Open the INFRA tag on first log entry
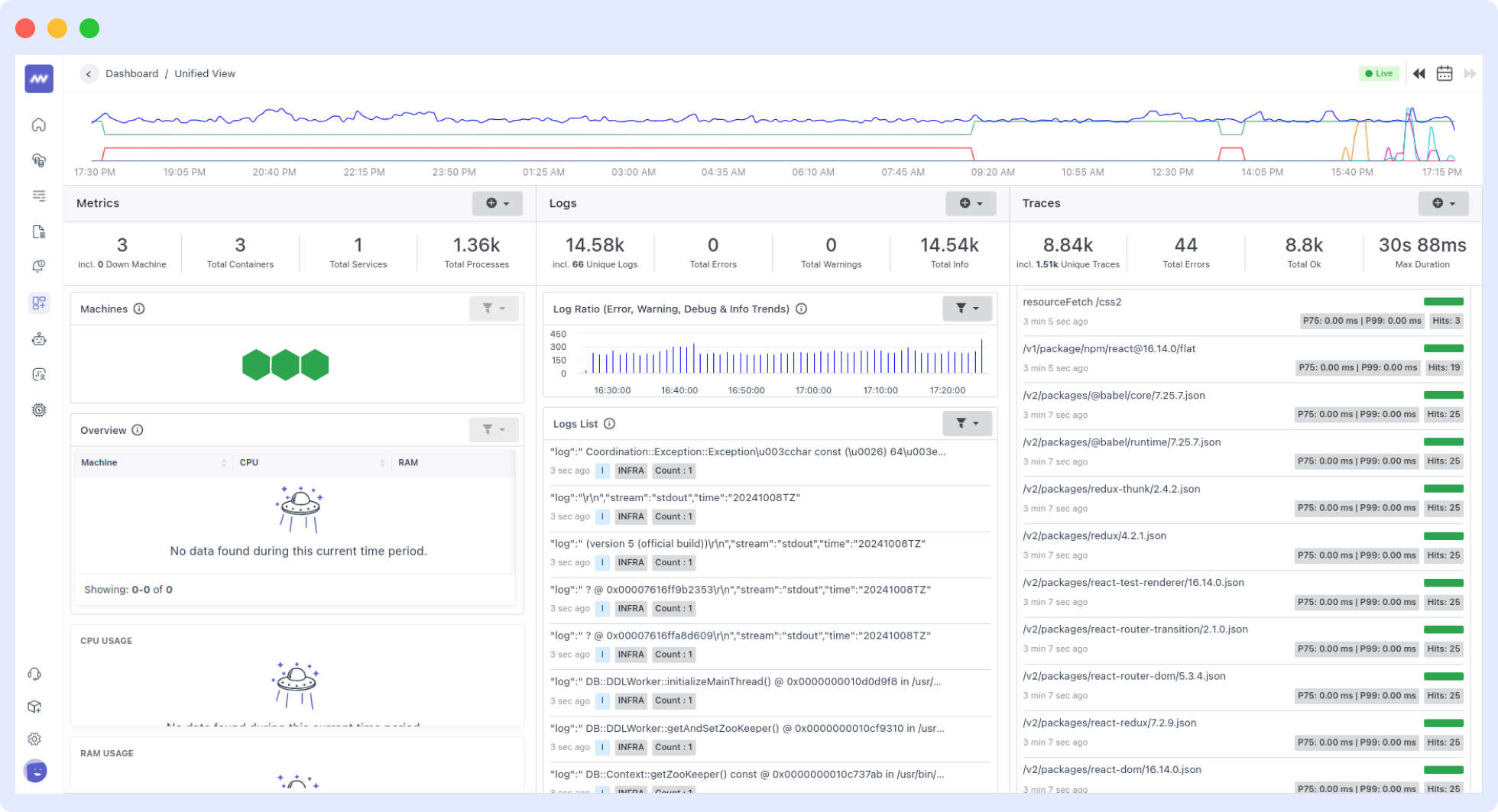Screen dimensions: 1498x812 [631, 471]
